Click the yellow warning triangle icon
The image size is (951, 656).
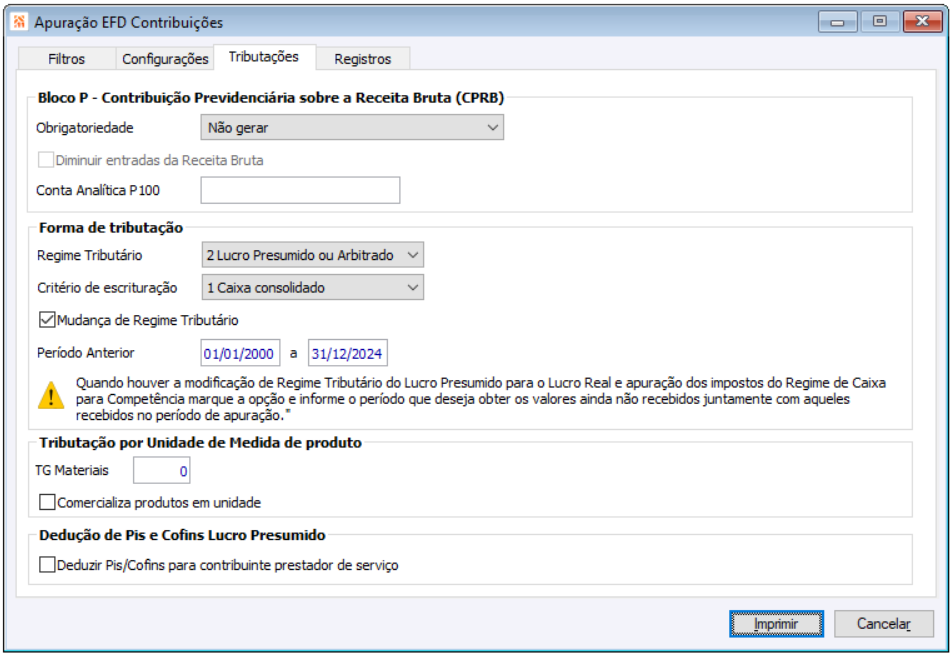pos(51,395)
